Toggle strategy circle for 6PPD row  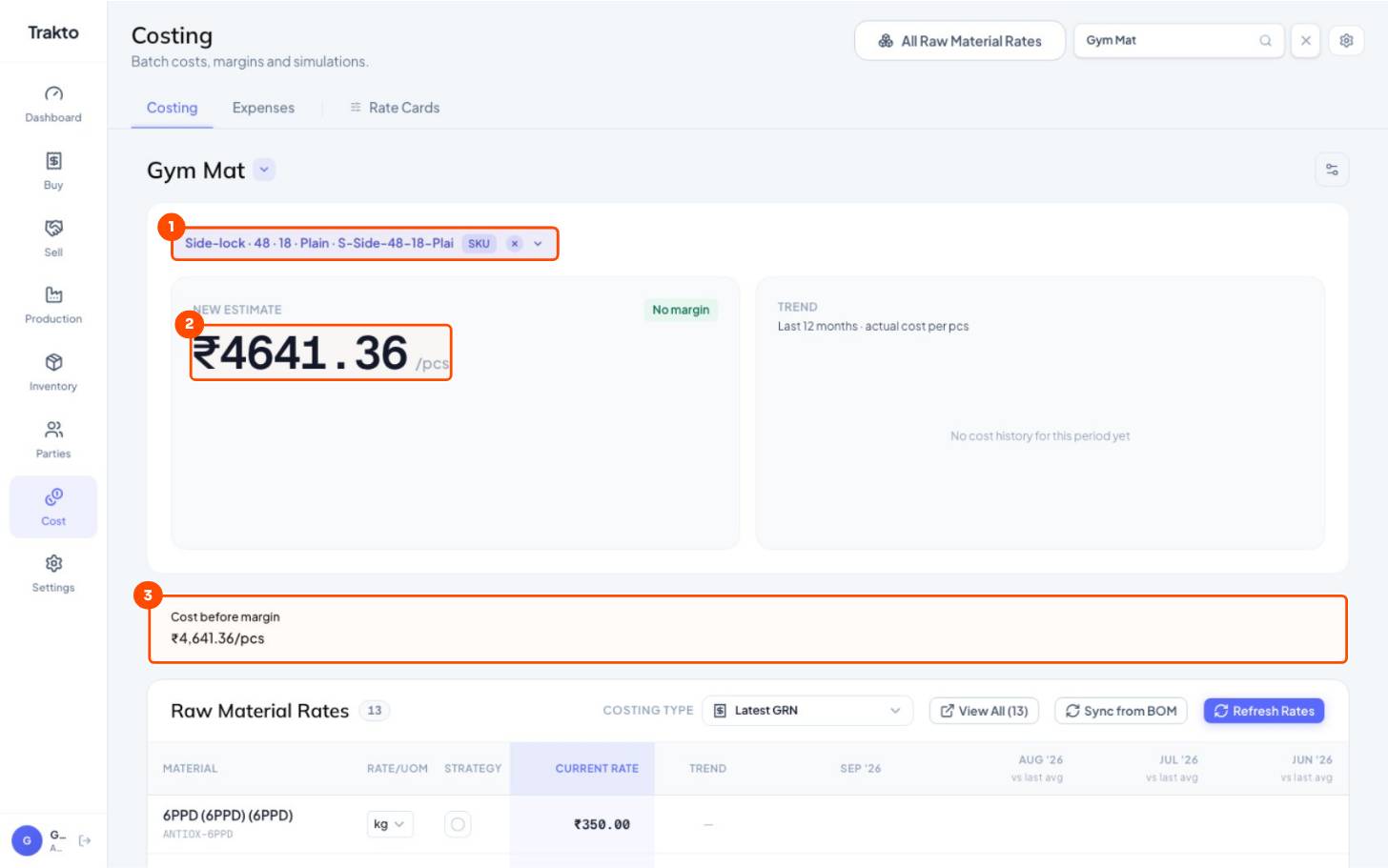pyautogui.click(x=458, y=824)
